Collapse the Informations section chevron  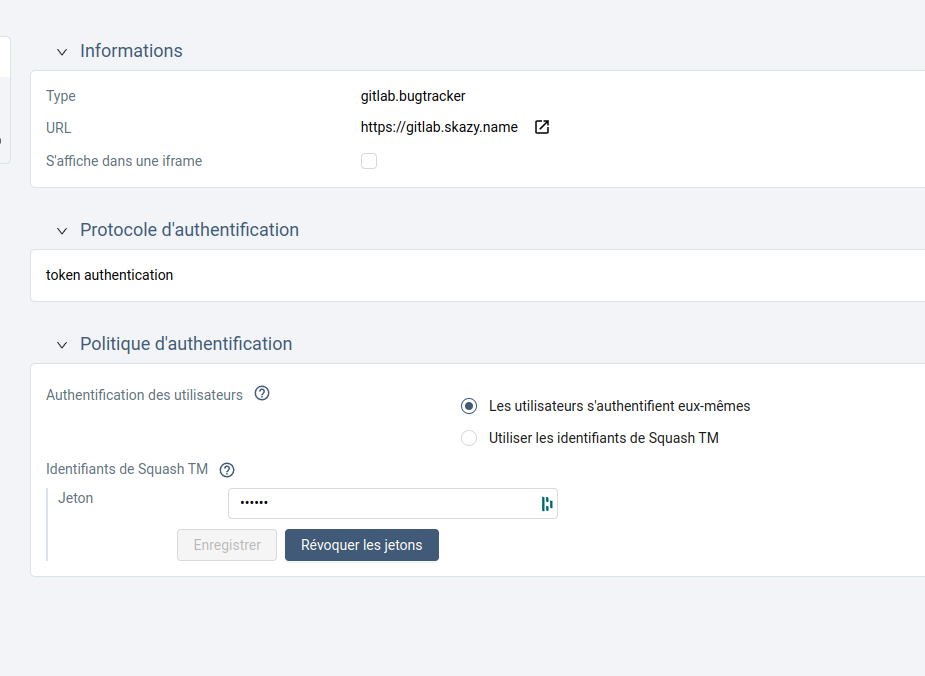tap(62, 52)
